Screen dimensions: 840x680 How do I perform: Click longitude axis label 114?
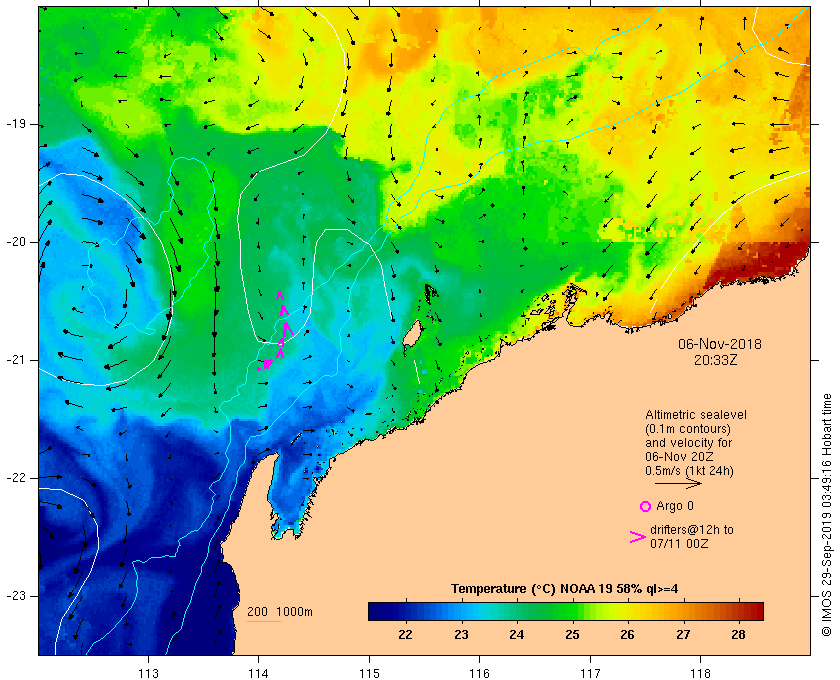coord(259,673)
